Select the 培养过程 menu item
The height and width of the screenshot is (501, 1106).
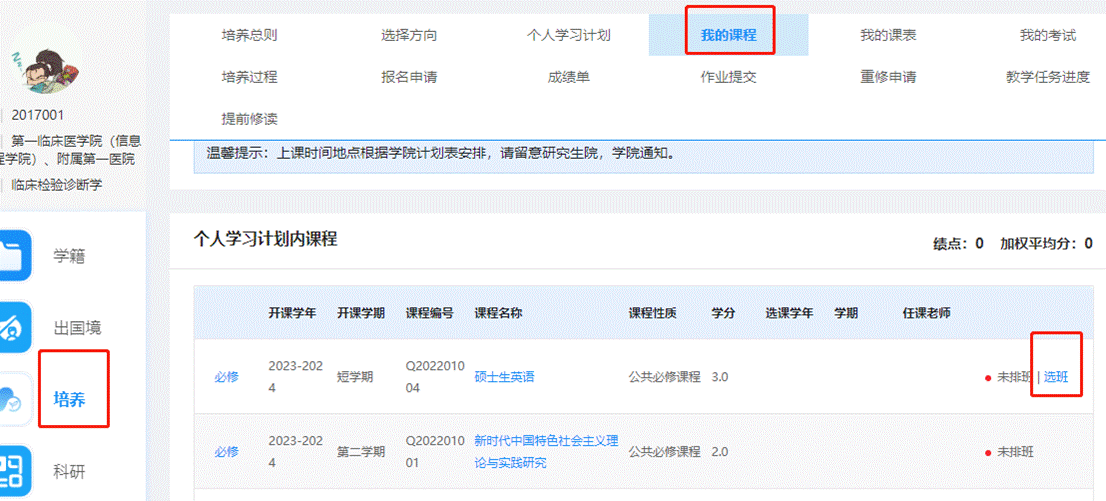(x=249, y=77)
